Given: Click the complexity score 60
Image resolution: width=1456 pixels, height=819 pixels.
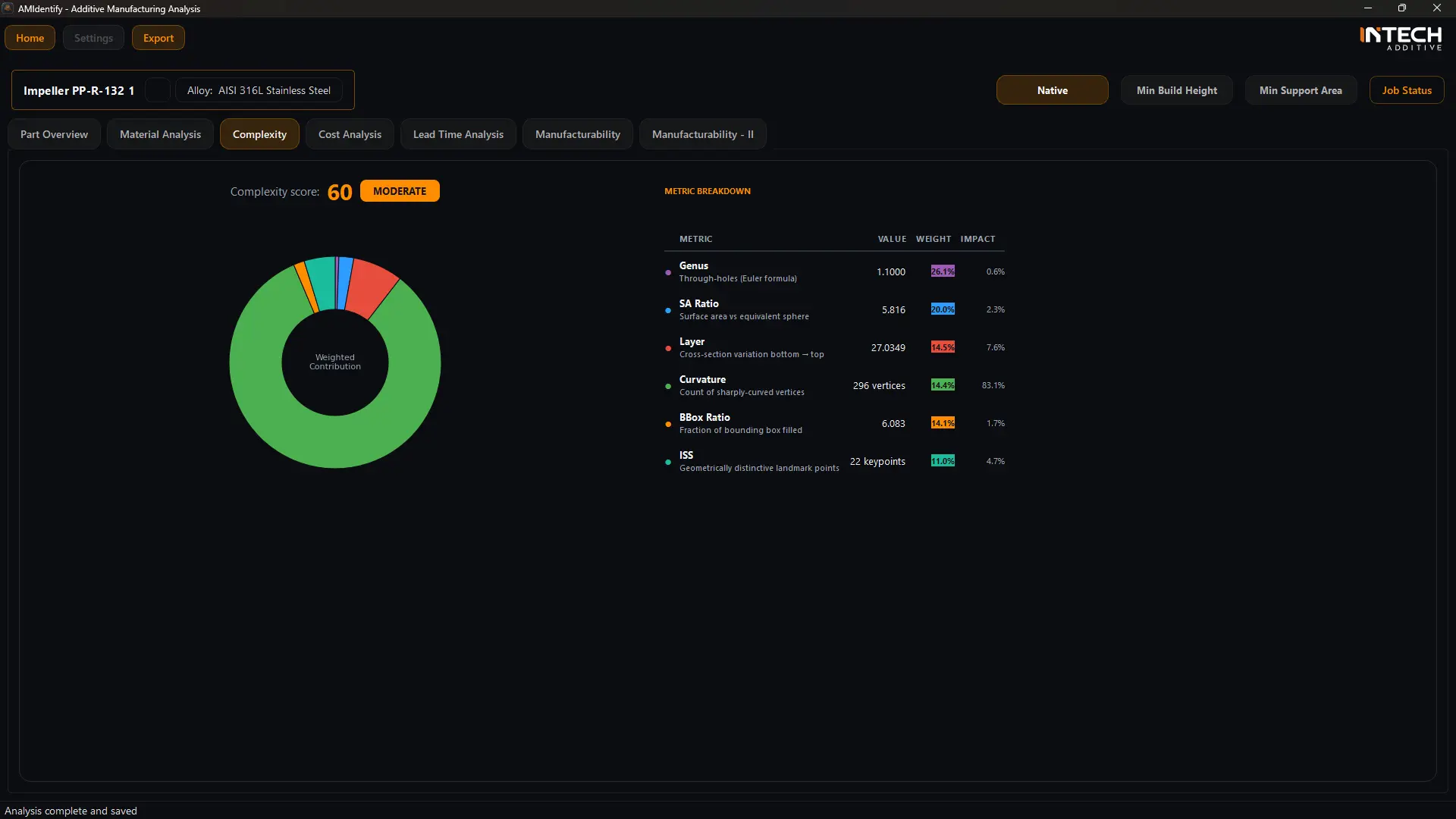Looking at the screenshot, I should pos(340,192).
